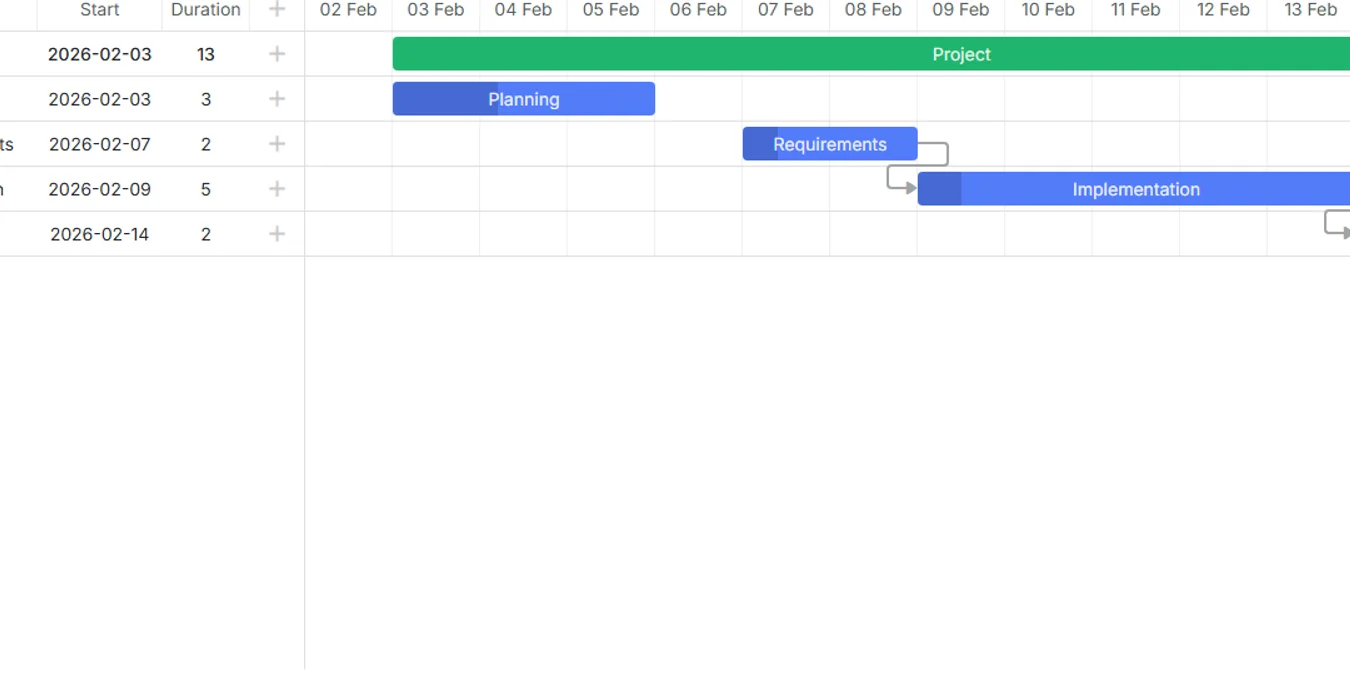Click the Start column header
This screenshot has width=1350, height=675.
click(x=100, y=10)
